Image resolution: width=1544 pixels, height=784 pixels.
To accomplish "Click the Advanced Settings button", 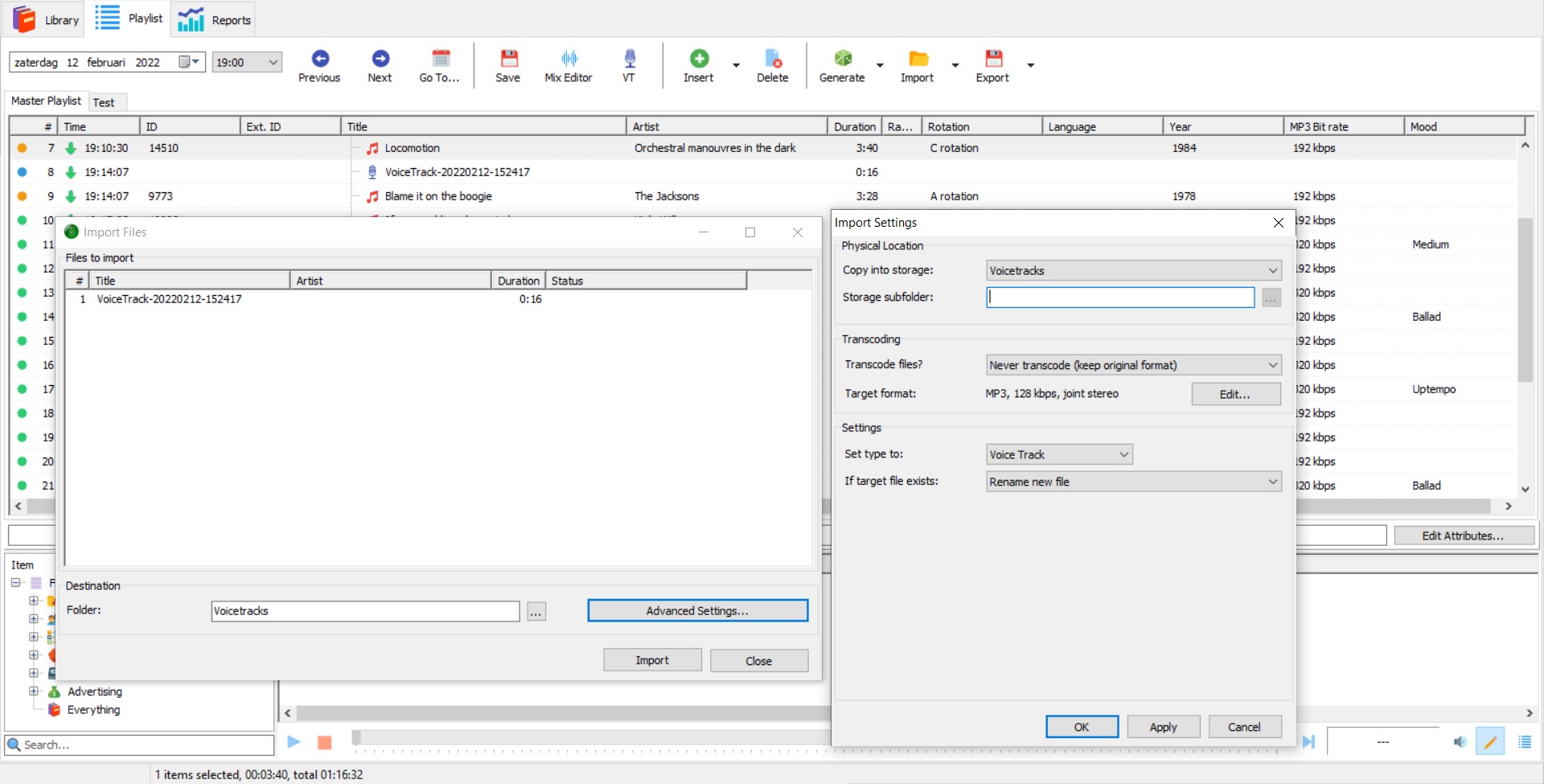I will [697, 611].
